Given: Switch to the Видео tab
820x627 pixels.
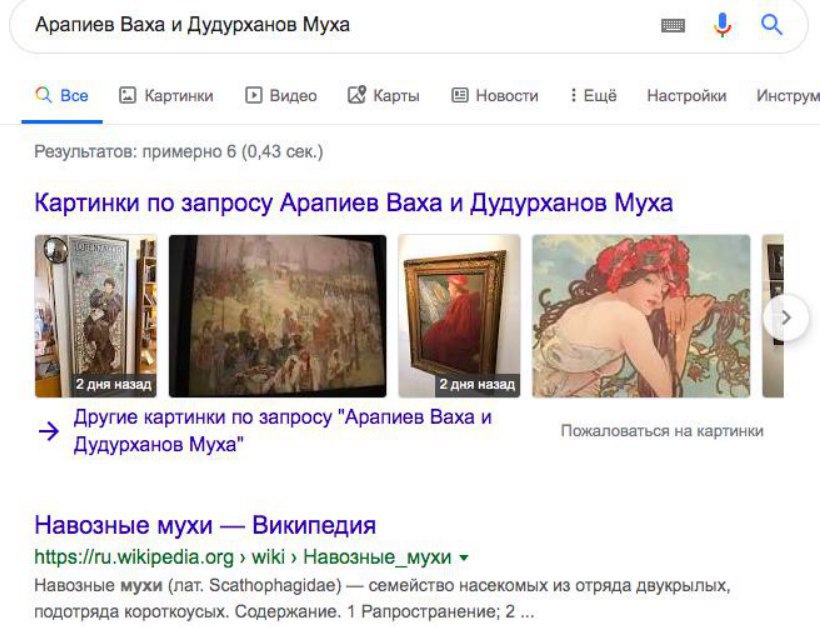Looking at the screenshot, I should pyautogui.click(x=281, y=96).
